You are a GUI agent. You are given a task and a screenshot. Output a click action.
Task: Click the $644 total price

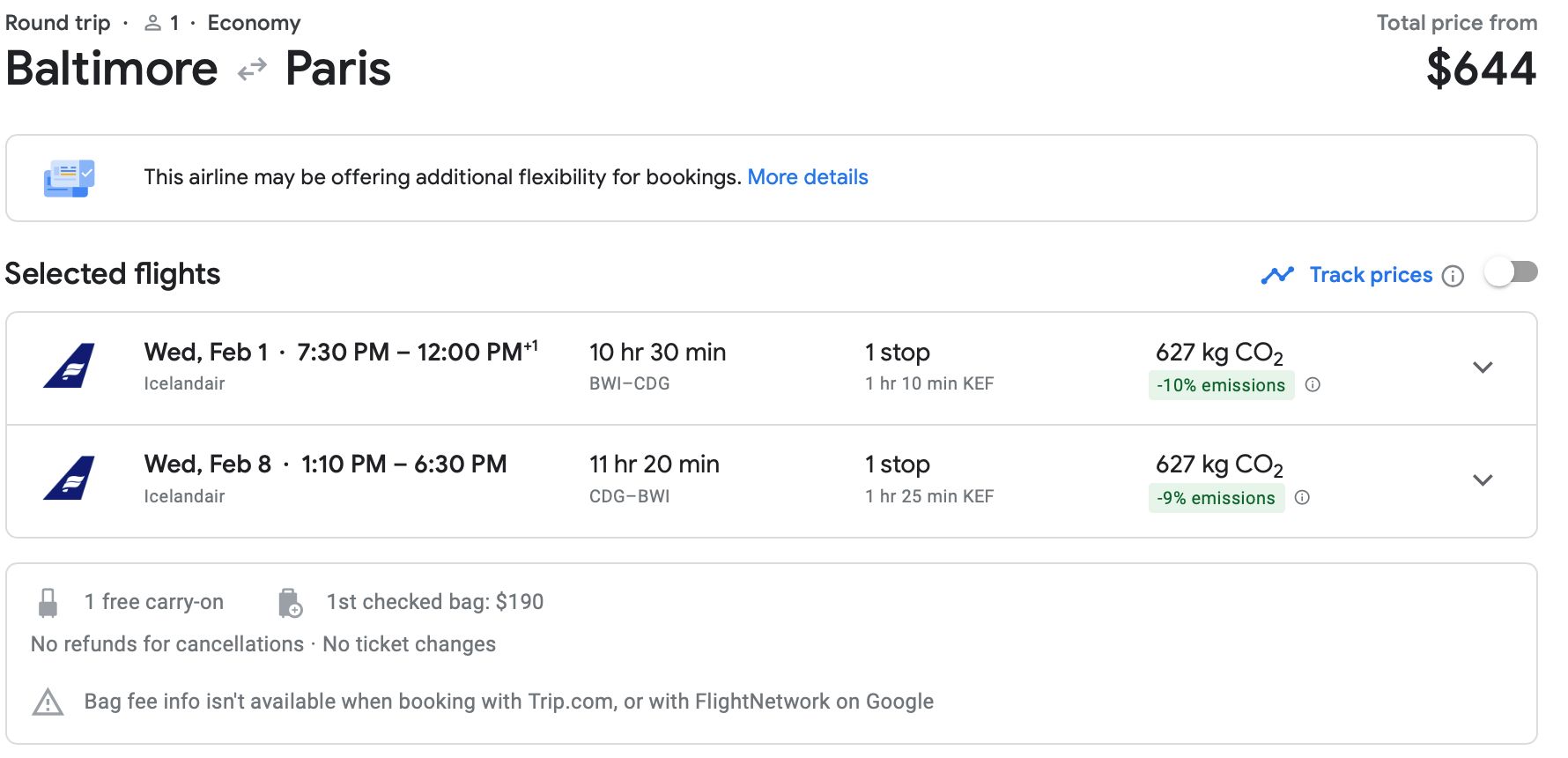pos(1481,69)
